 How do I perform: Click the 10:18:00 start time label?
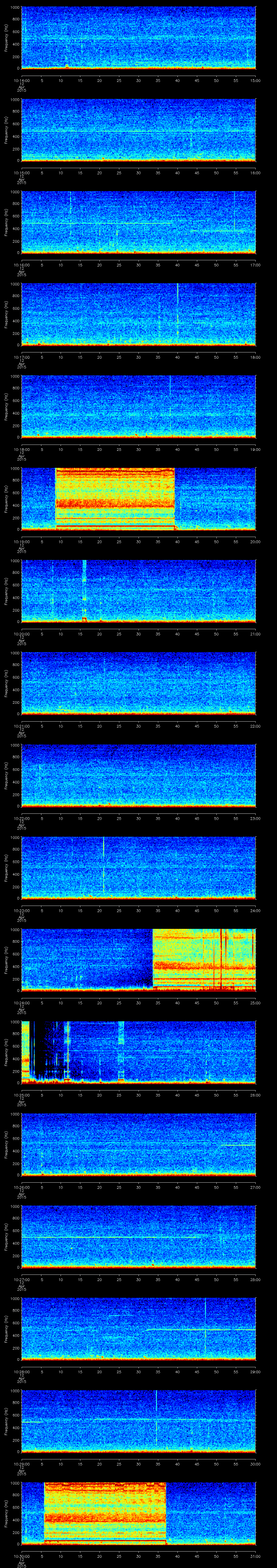(21, 449)
